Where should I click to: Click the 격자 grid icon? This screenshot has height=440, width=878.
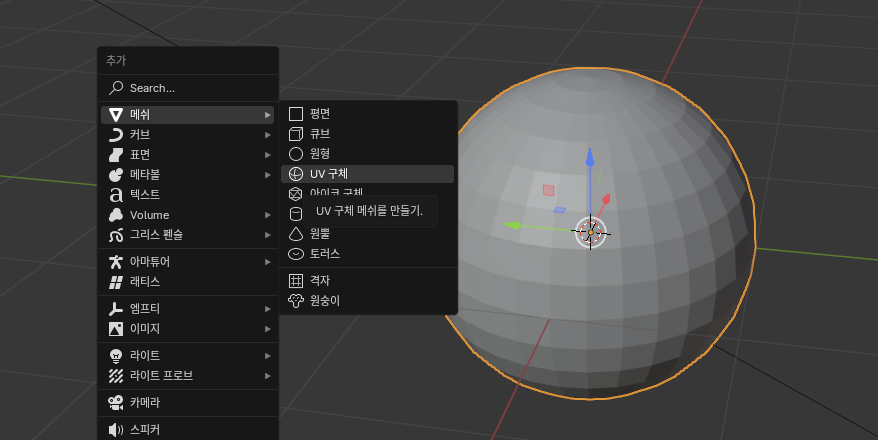[296, 281]
